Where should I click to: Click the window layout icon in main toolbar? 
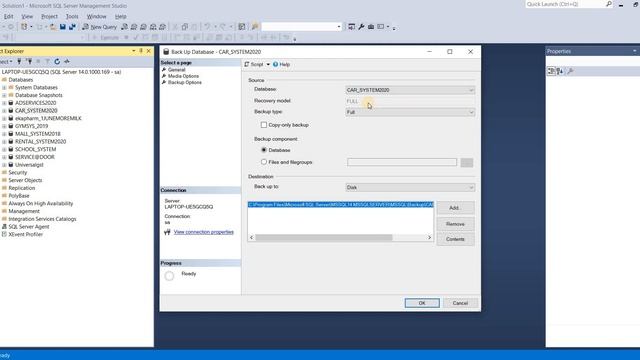point(381,27)
